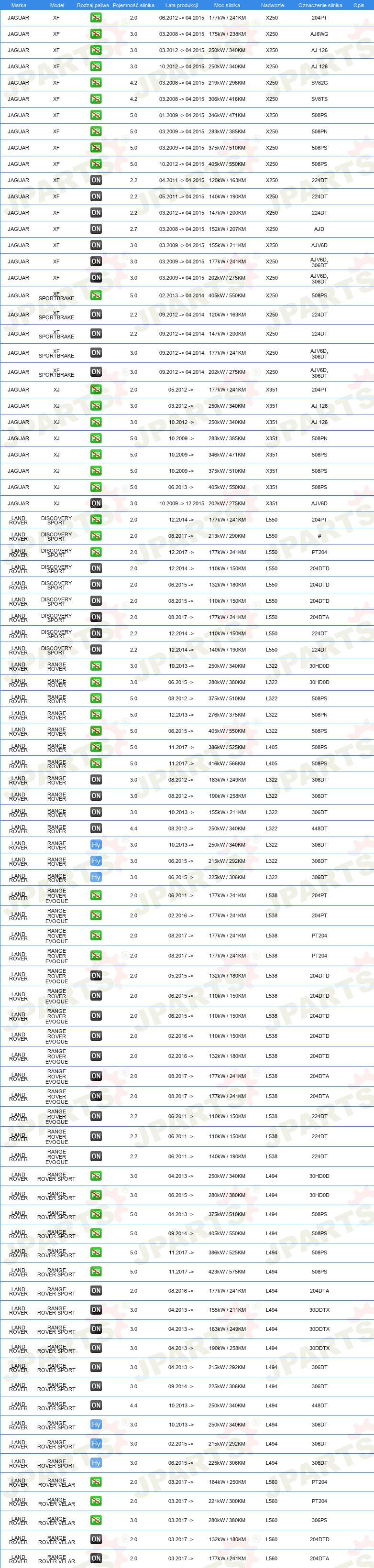The image size is (374, 1568).
Task: Click the 306PS engine code cell
Action: tap(319, 1520)
